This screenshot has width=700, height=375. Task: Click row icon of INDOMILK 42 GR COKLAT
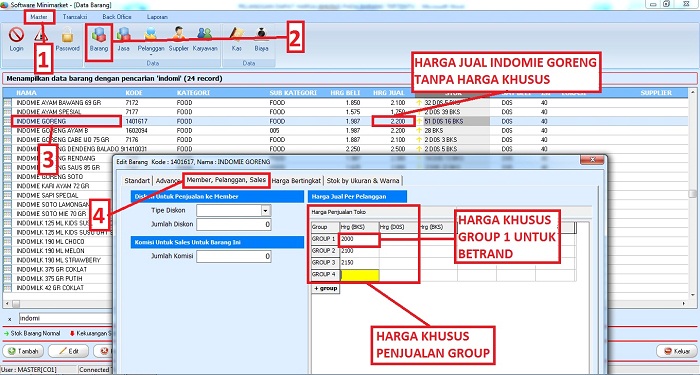click(8, 288)
